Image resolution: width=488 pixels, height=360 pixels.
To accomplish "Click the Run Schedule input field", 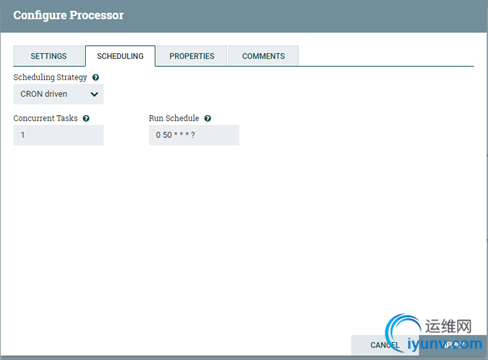I will 194,135.
